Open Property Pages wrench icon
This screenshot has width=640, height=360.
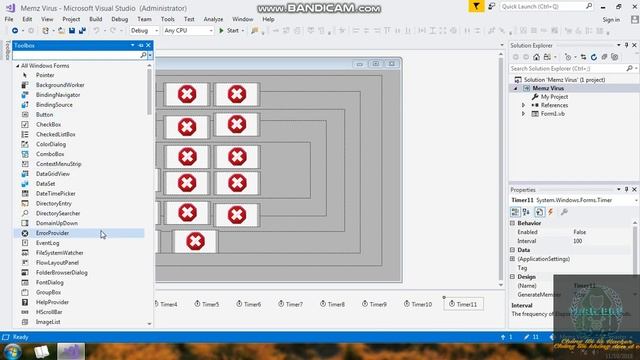[x=564, y=212]
